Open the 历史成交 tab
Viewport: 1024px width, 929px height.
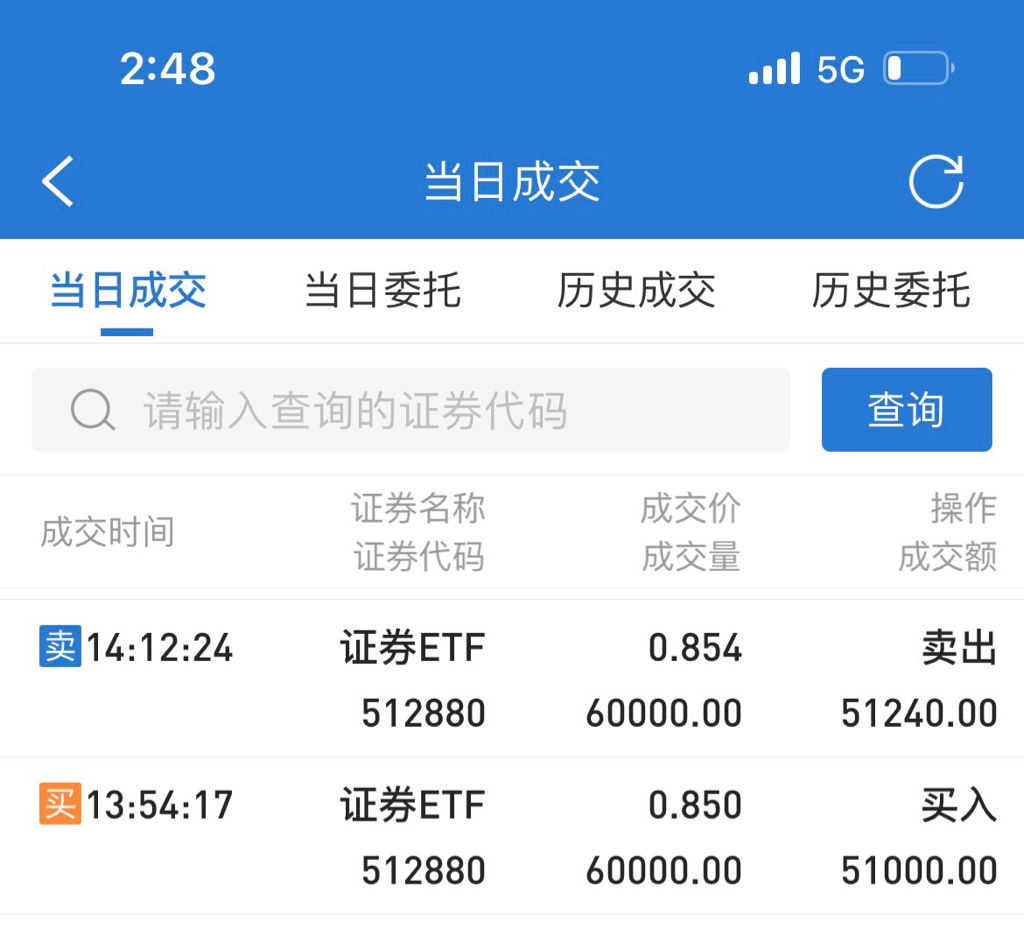coord(636,290)
